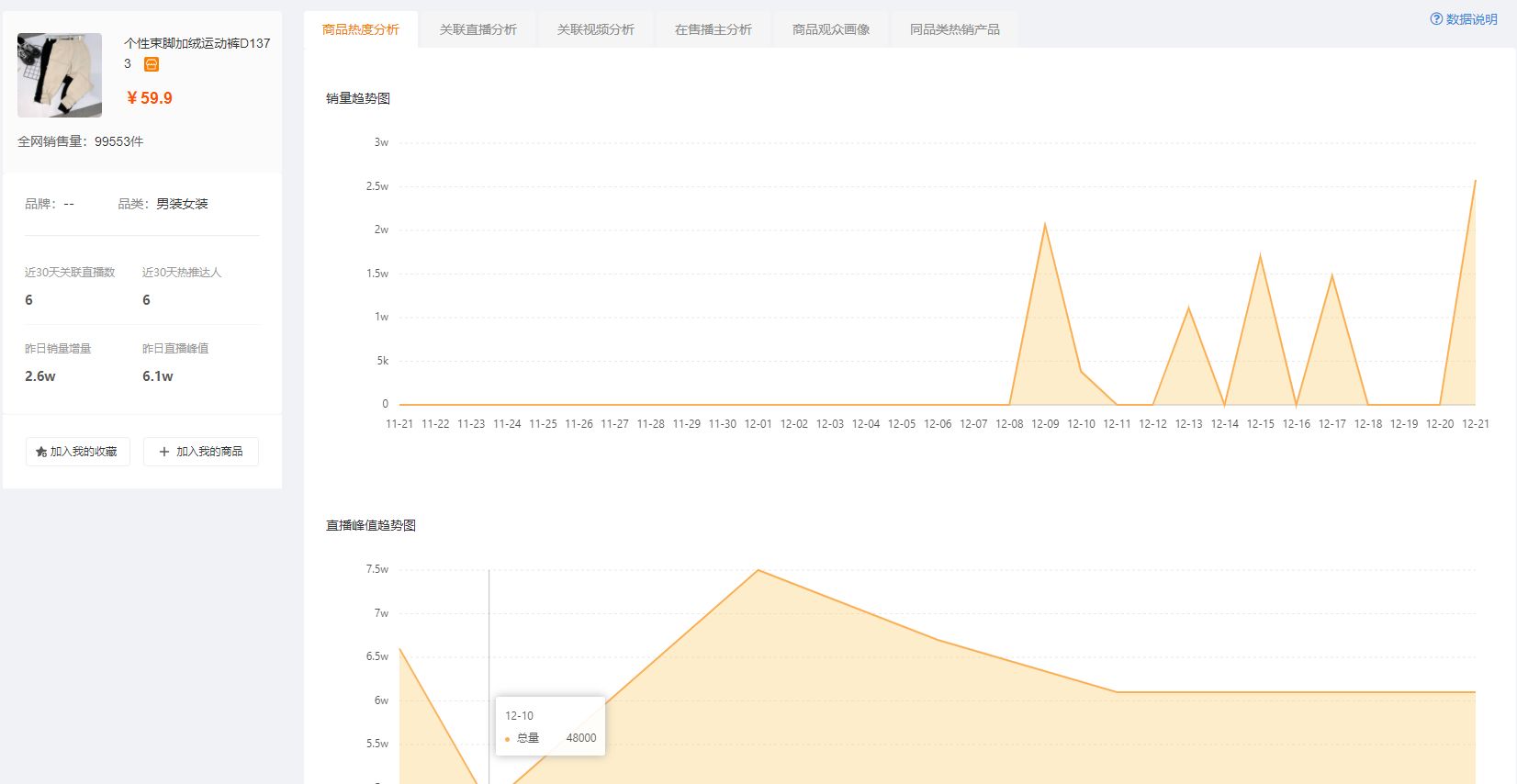Open the 在售播主分析 tab
The image size is (1517, 784).
tap(713, 29)
